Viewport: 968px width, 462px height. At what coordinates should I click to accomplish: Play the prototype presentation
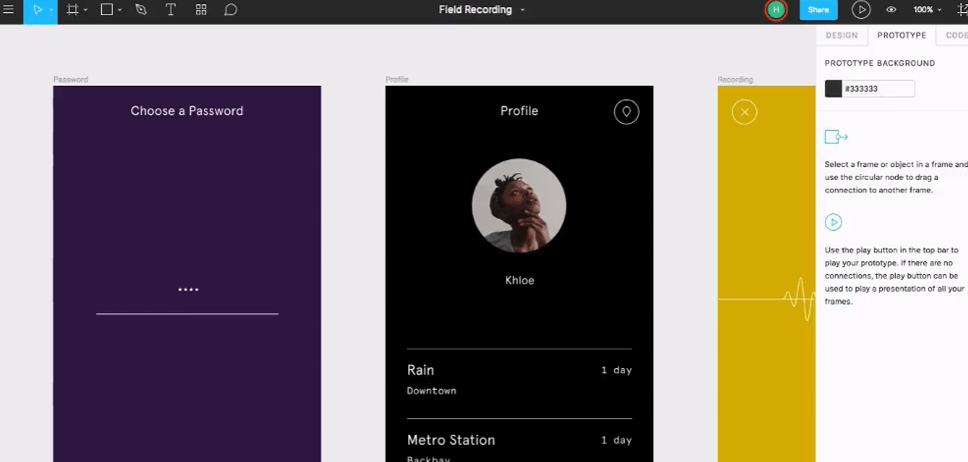(x=860, y=10)
